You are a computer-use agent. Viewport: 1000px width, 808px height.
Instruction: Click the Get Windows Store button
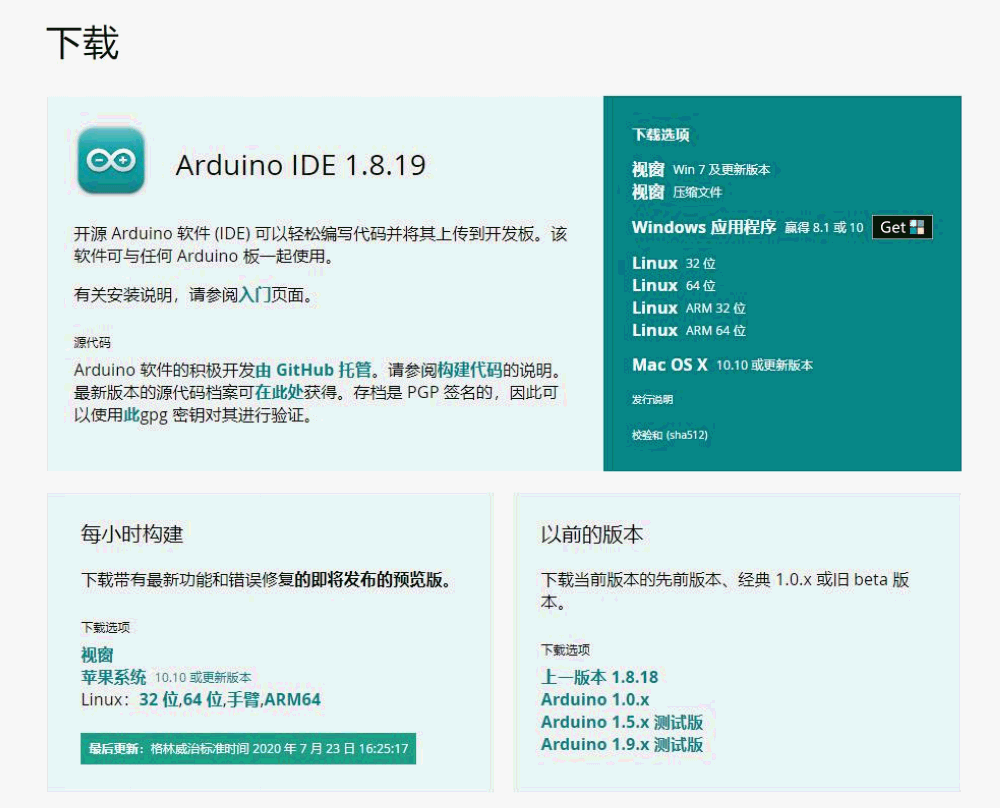[x=902, y=227]
